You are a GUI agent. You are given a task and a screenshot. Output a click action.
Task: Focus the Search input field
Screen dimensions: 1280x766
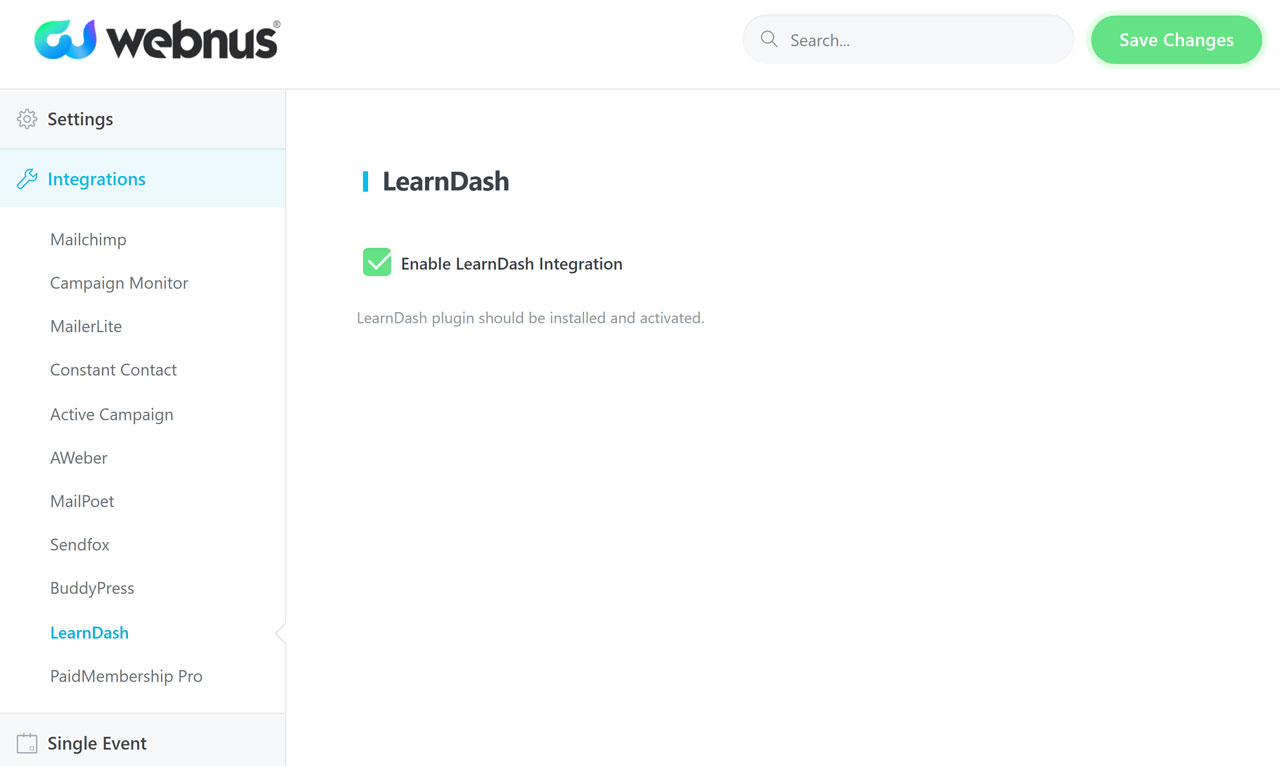[908, 40]
